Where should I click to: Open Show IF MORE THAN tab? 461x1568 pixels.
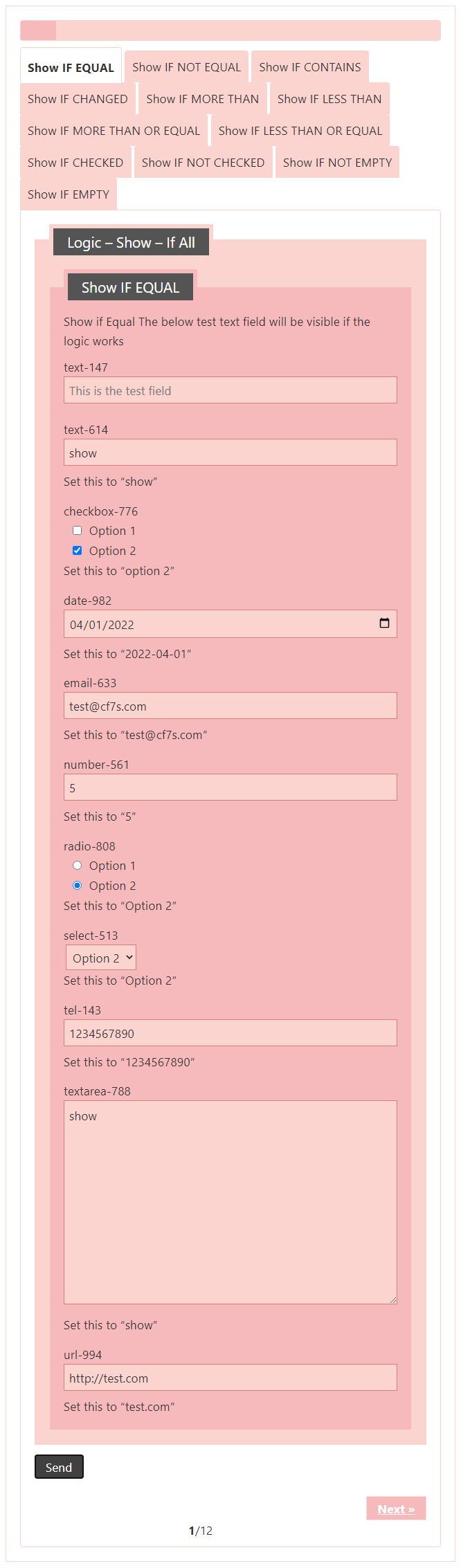tap(202, 99)
